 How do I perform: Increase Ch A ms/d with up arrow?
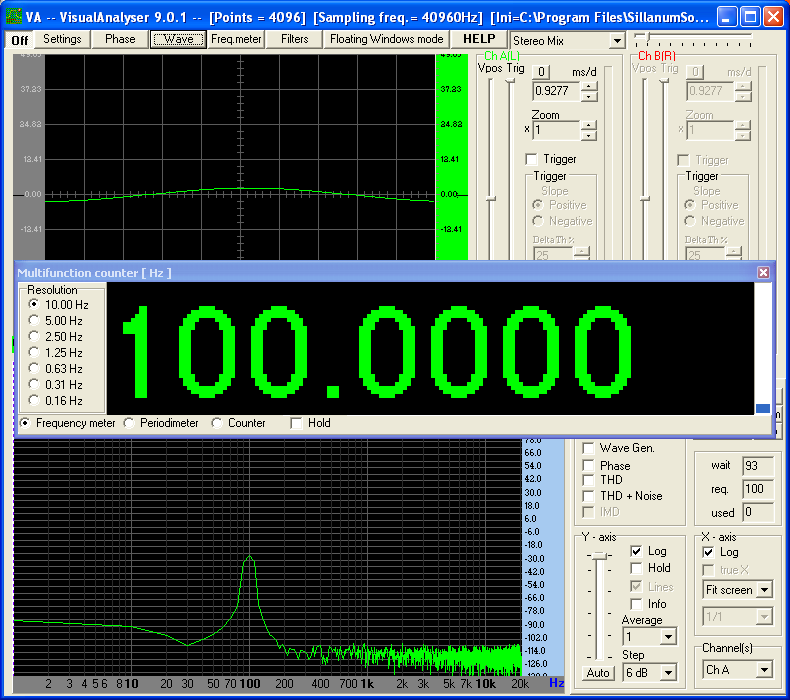588,85
